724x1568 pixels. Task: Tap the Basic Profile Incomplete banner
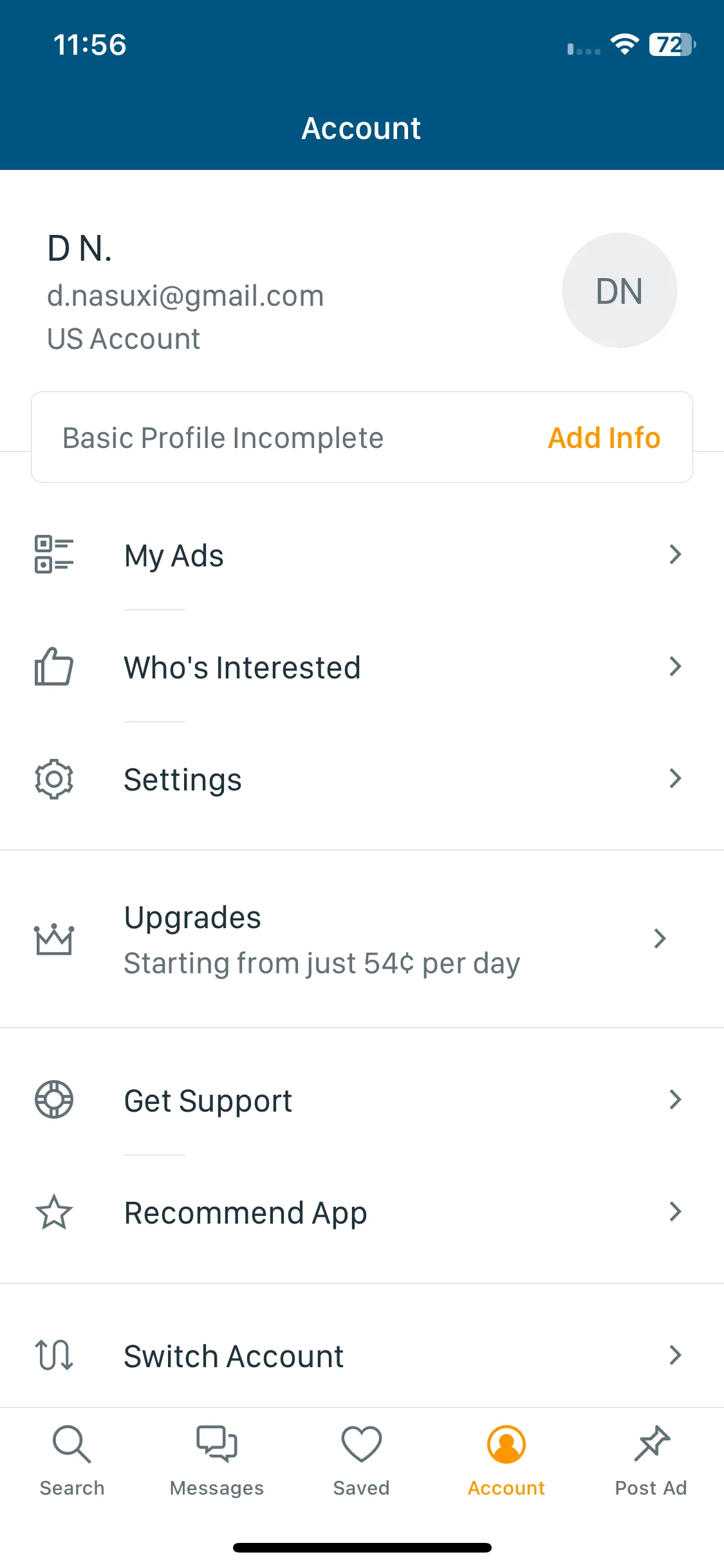(x=362, y=437)
